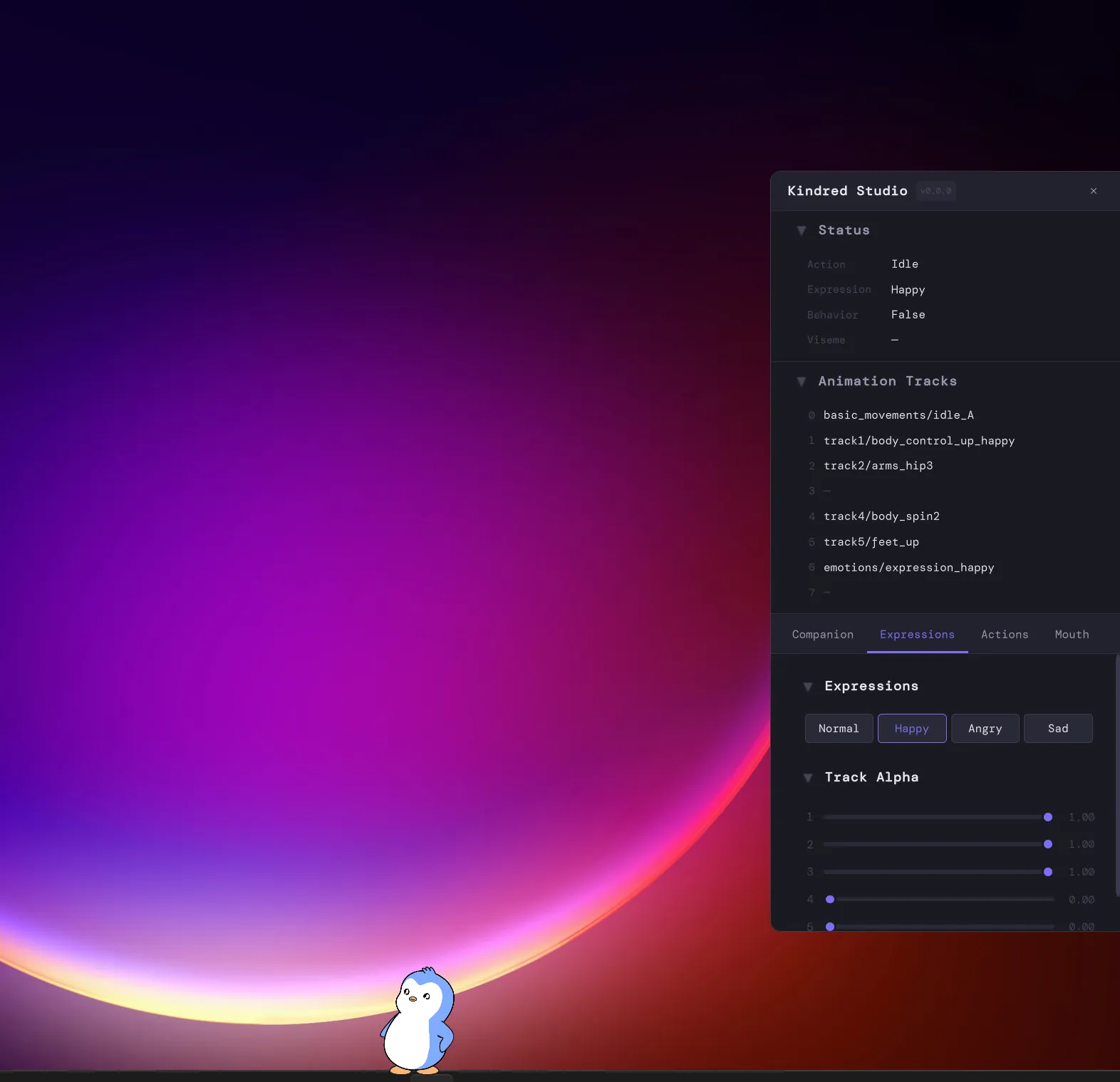Image resolution: width=1120 pixels, height=1082 pixels.
Task: Select the basic_movements/idle_A track
Action: [x=898, y=415]
